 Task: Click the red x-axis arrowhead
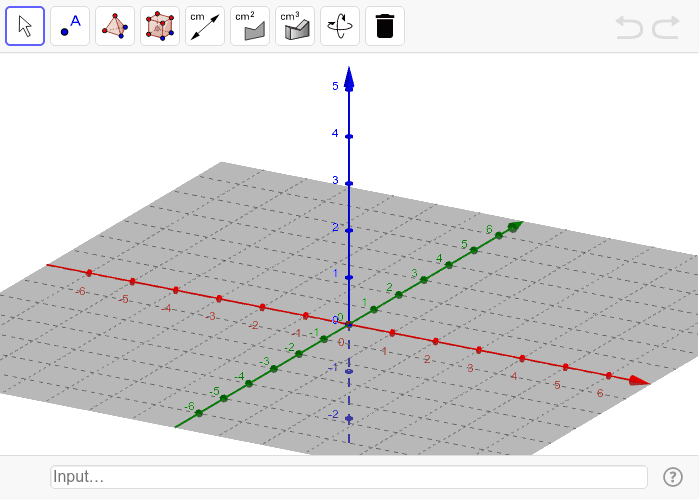638,381
